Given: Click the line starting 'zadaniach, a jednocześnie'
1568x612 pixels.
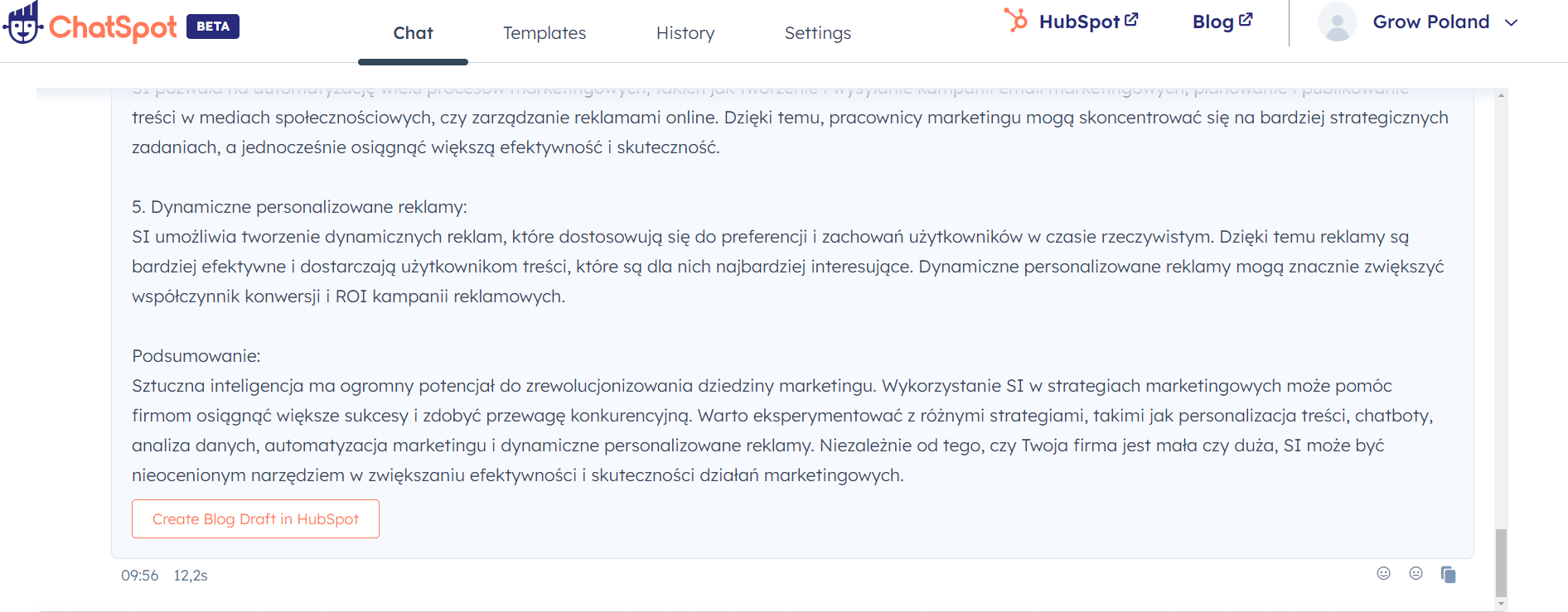Looking at the screenshot, I should pyautogui.click(x=425, y=147).
